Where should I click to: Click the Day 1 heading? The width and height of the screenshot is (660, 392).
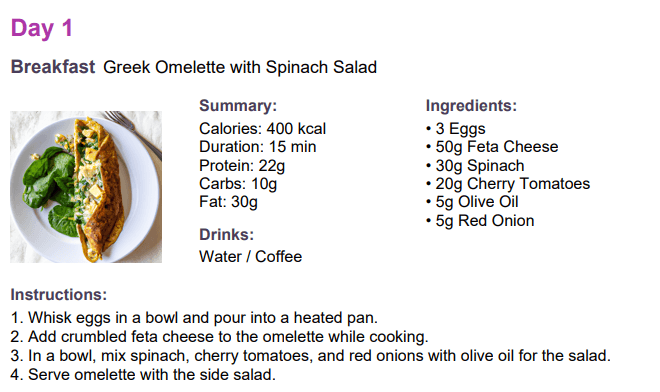(42, 29)
